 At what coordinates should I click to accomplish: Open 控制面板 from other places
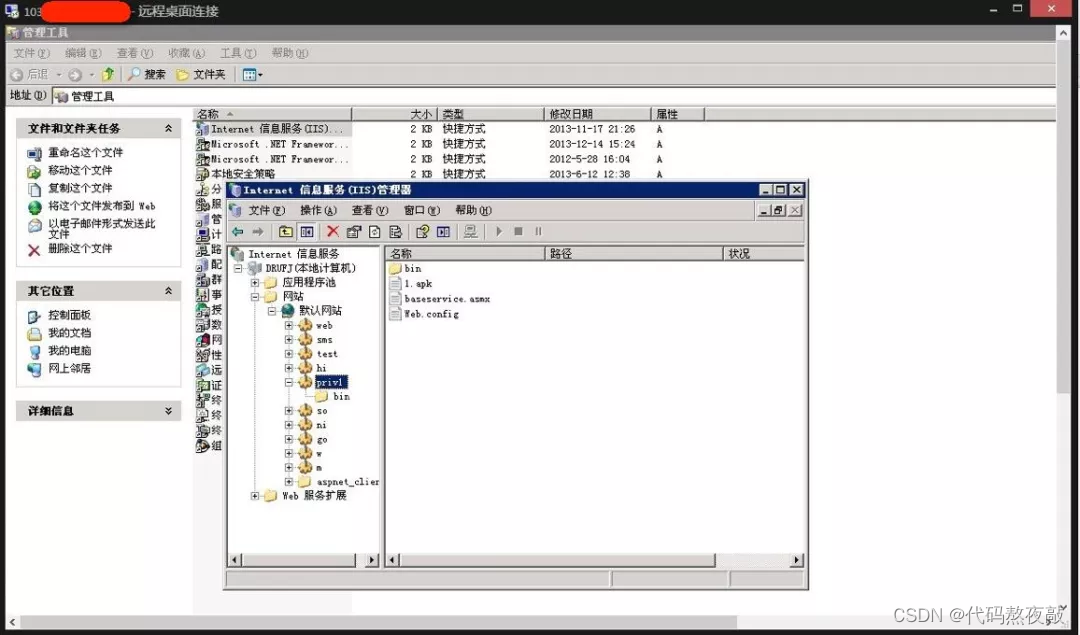tap(69, 315)
